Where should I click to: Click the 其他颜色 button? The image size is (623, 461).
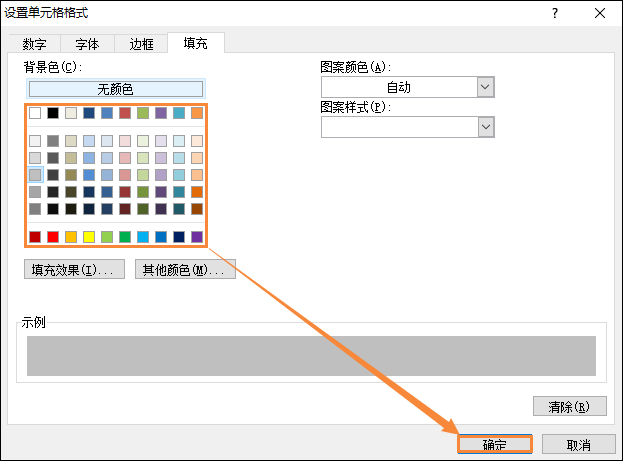click(185, 270)
